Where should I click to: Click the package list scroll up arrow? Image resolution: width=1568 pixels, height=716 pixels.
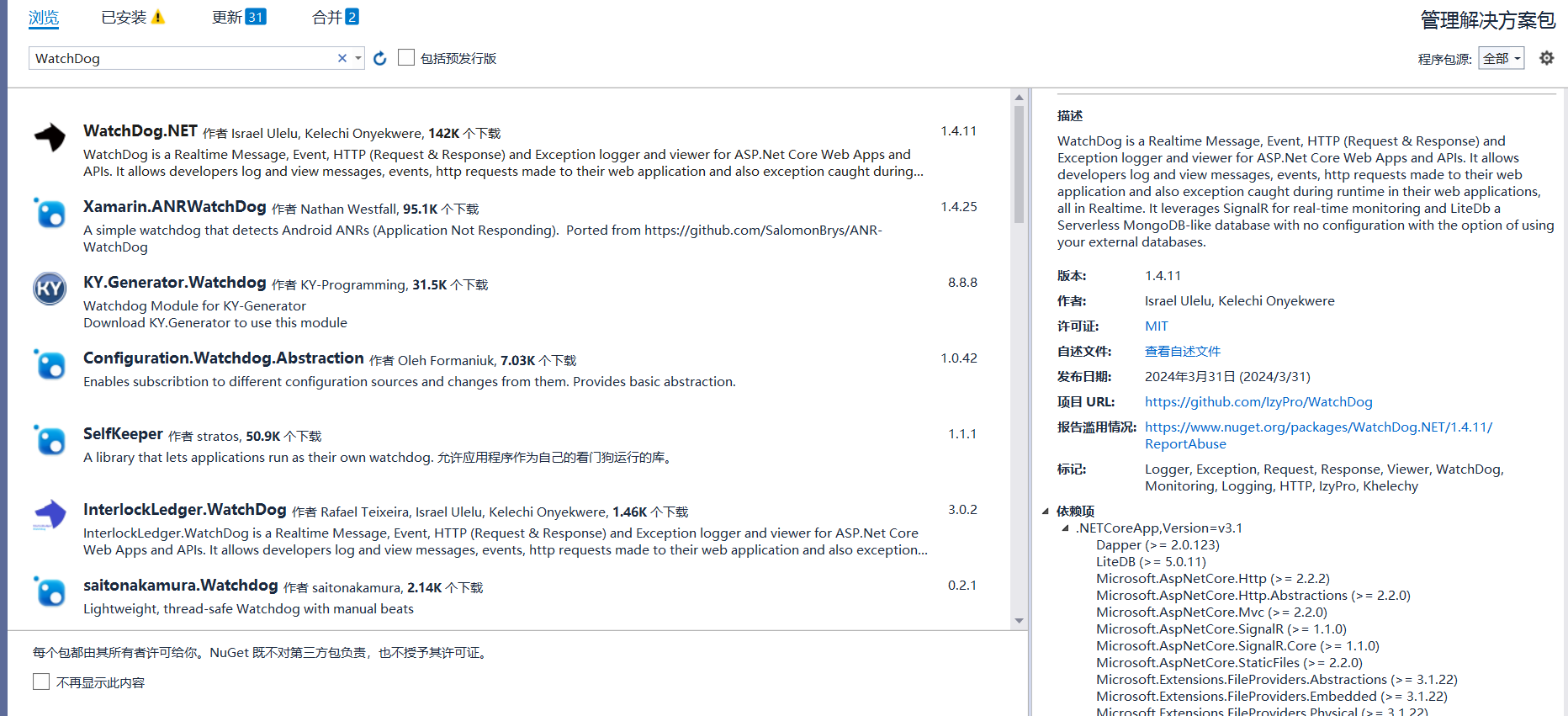(x=1019, y=97)
